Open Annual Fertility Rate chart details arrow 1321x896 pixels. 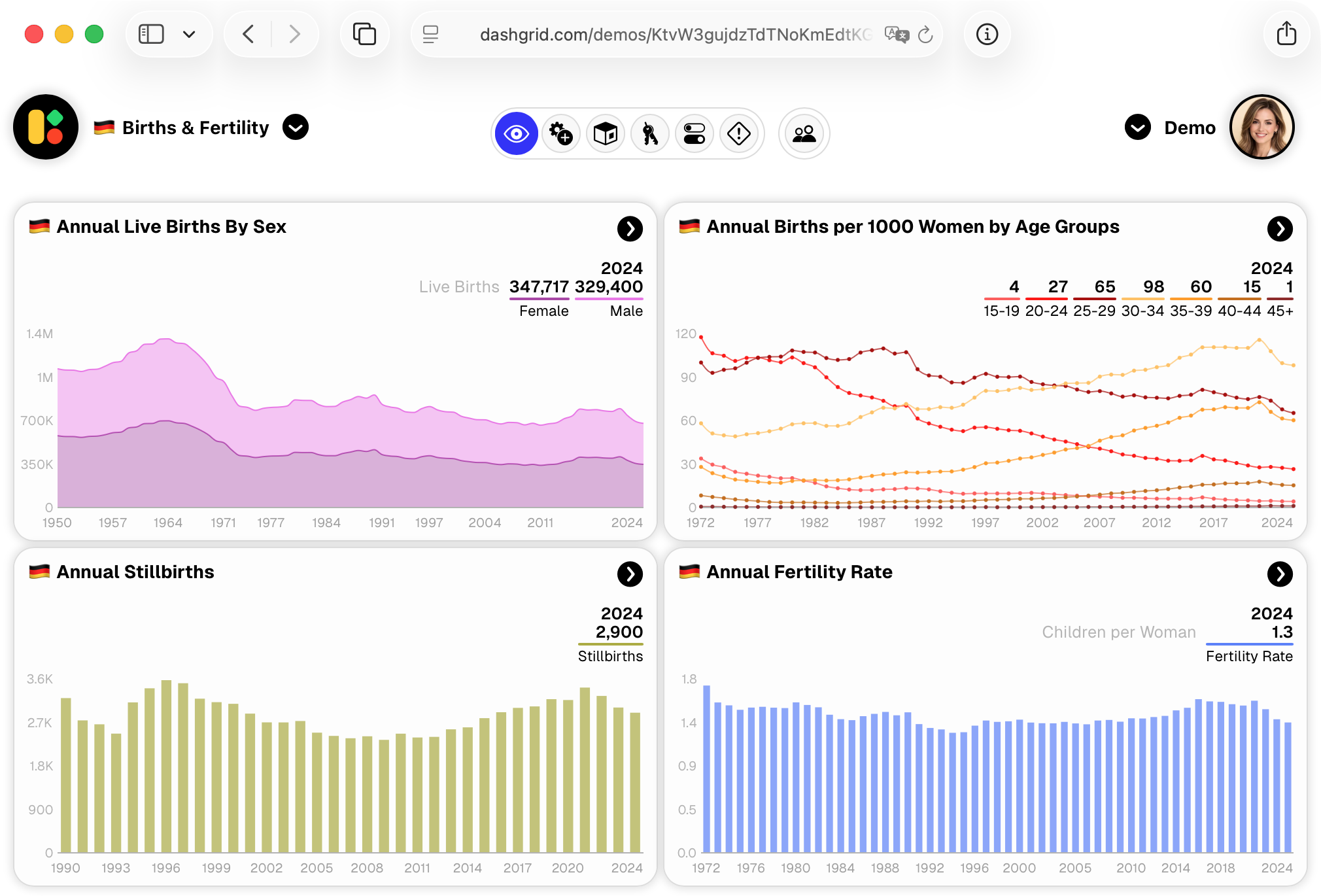pos(1280,575)
